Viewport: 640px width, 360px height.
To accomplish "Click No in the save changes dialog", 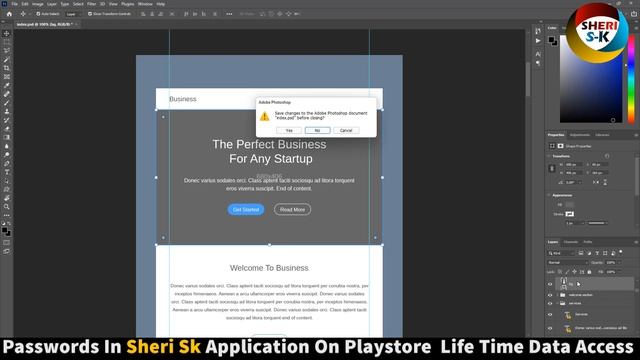I will pyautogui.click(x=318, y=130).
